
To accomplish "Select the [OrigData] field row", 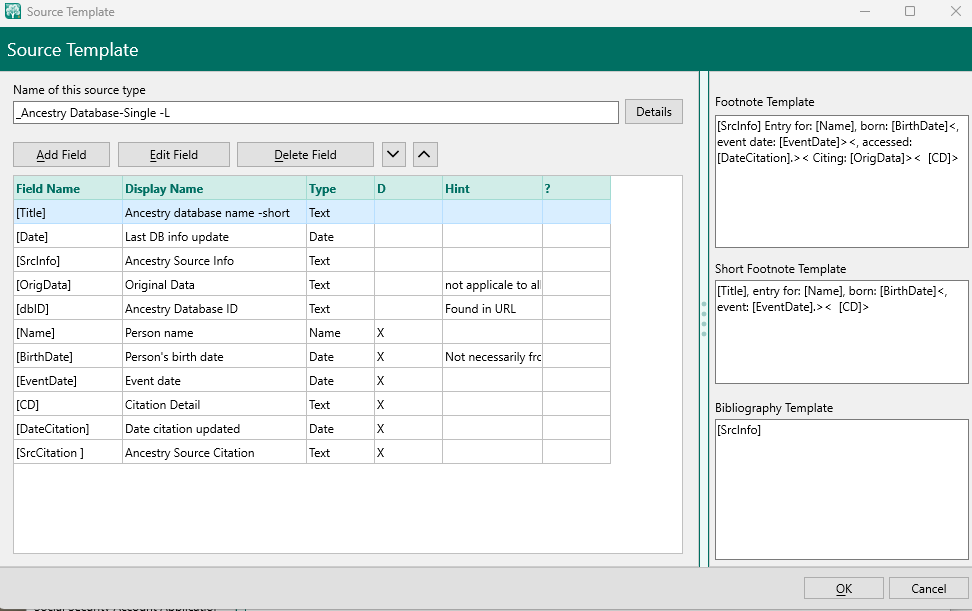I will 66,284.
